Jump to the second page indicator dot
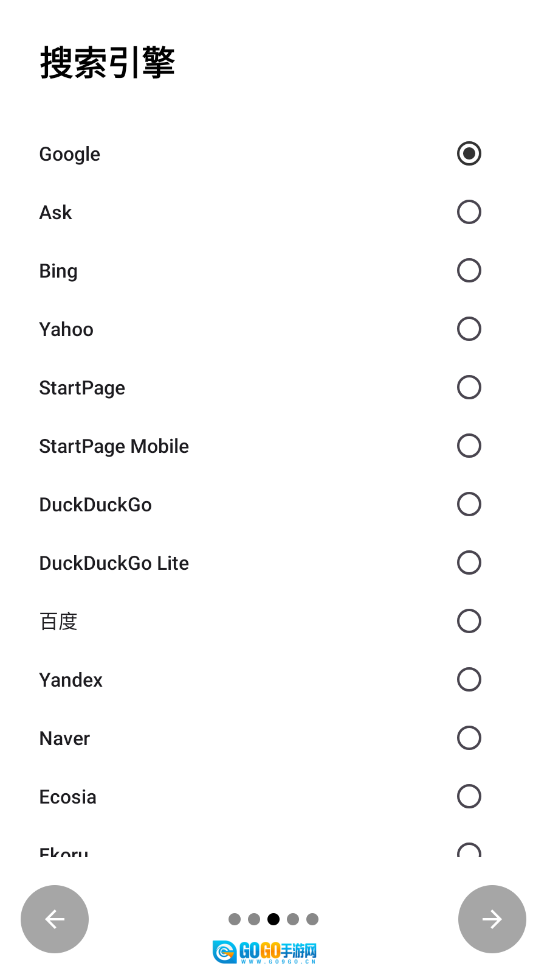This screenshot has width=547, height=974. (x=254, y=919)
